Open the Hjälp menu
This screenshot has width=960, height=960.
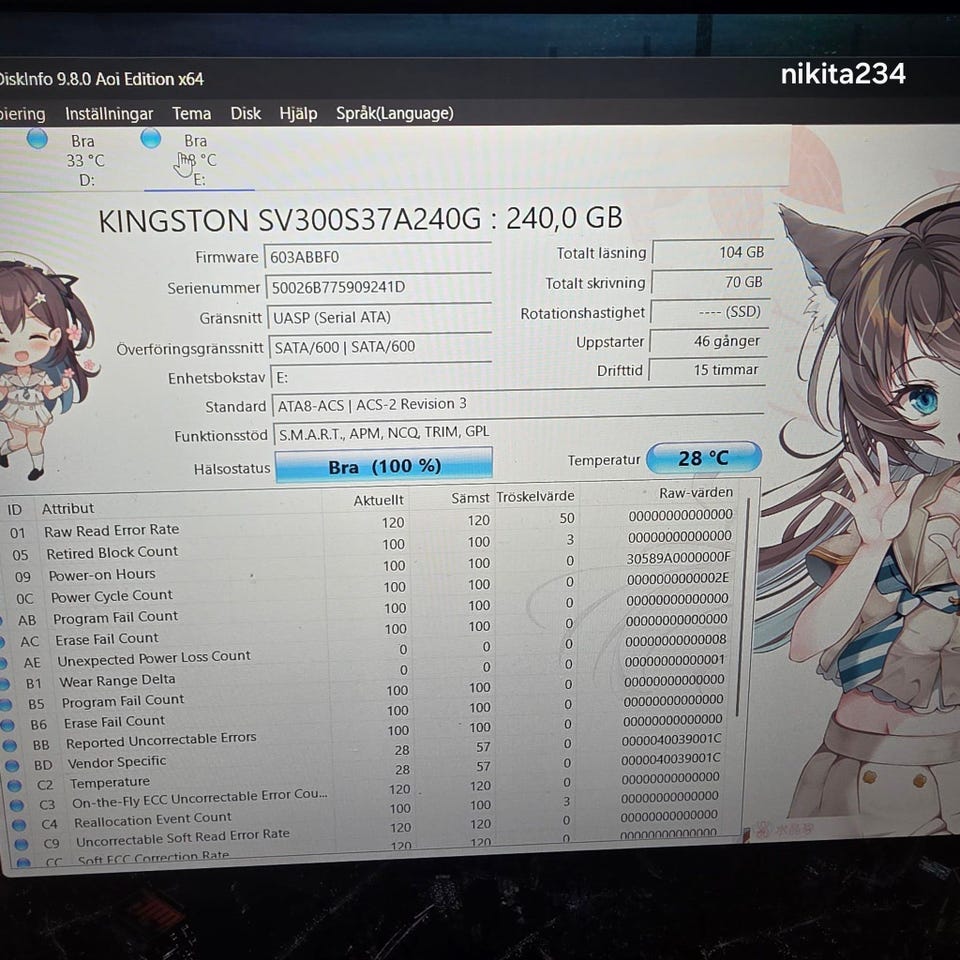pyautogui.click(x=298, y=113)
